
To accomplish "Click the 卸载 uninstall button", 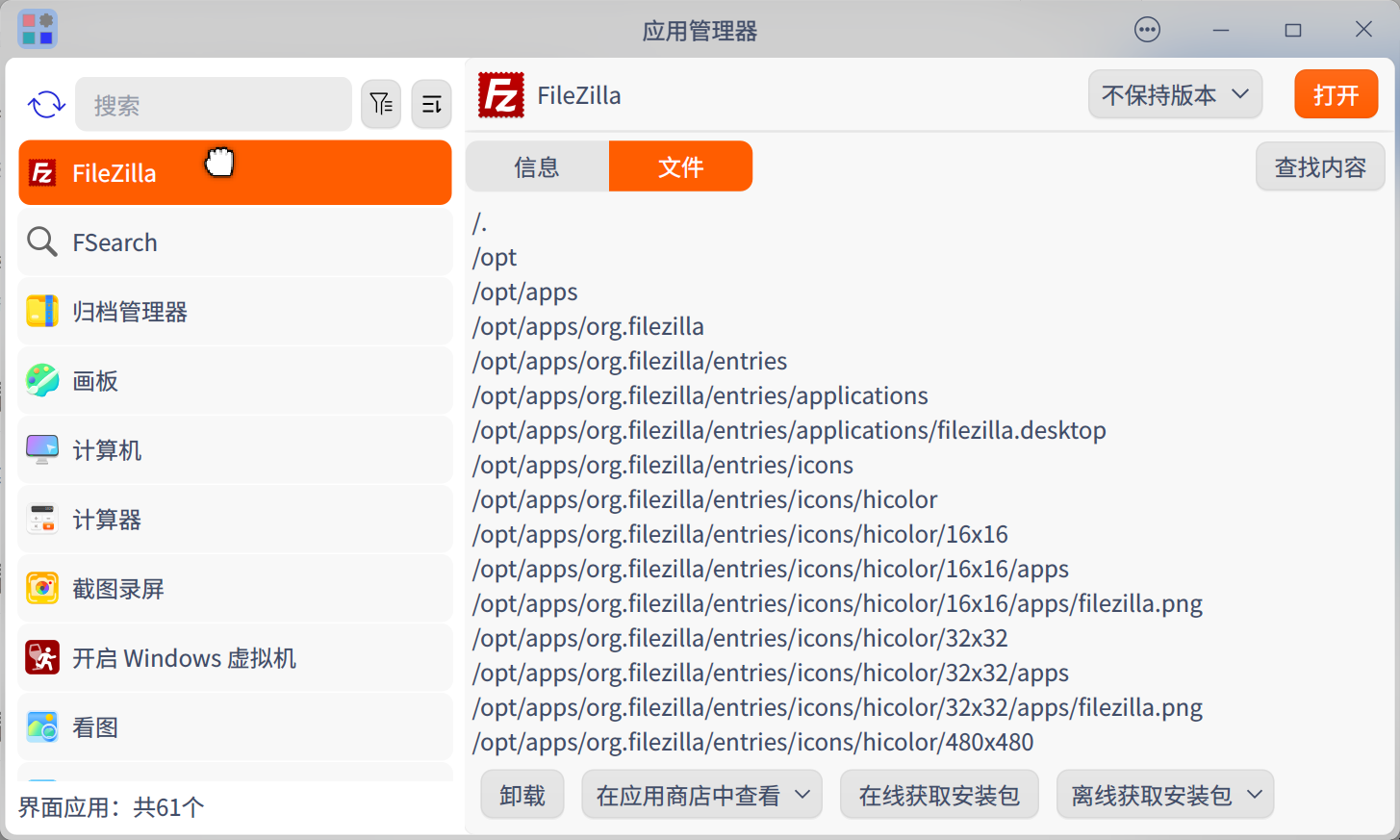I will point(522,796).
